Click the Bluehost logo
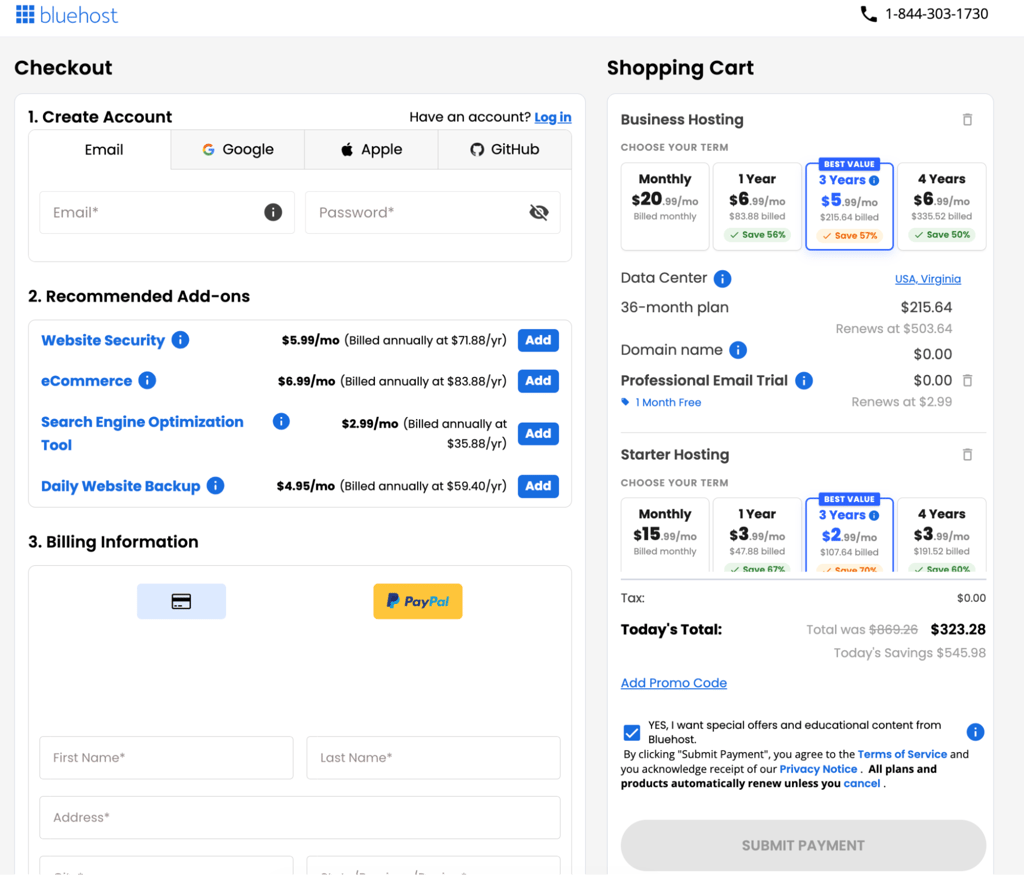The height and width of the screenshot is (875, 1024). pyautogui.click(x=67, y=14)
